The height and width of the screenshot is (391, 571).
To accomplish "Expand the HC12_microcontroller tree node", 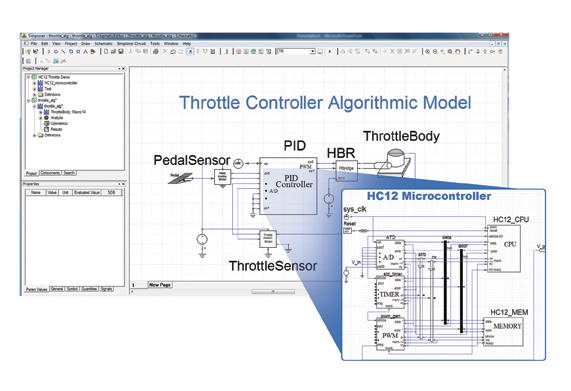I will (35, 83).
